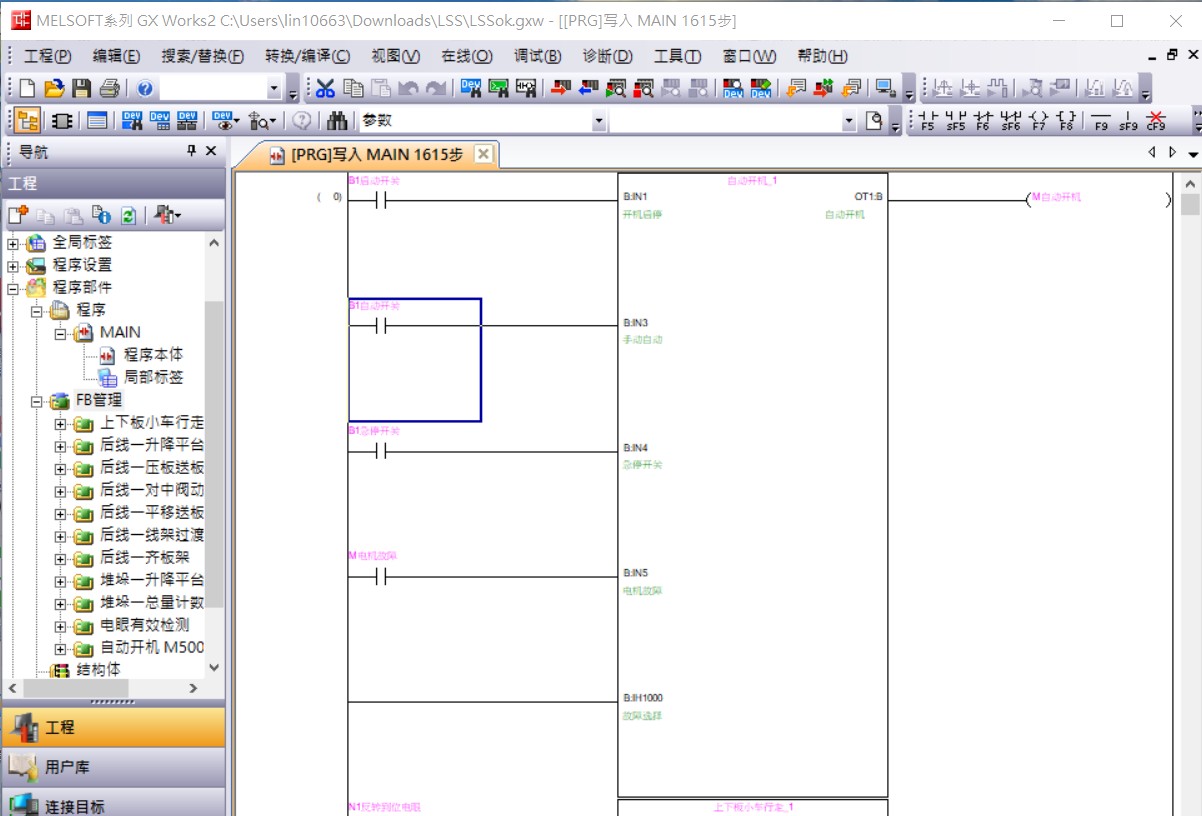Click the Print icon in toolbar
The width and height of the screenshot is (1202, 816).
pyautogui.click(x=109, y=88)
